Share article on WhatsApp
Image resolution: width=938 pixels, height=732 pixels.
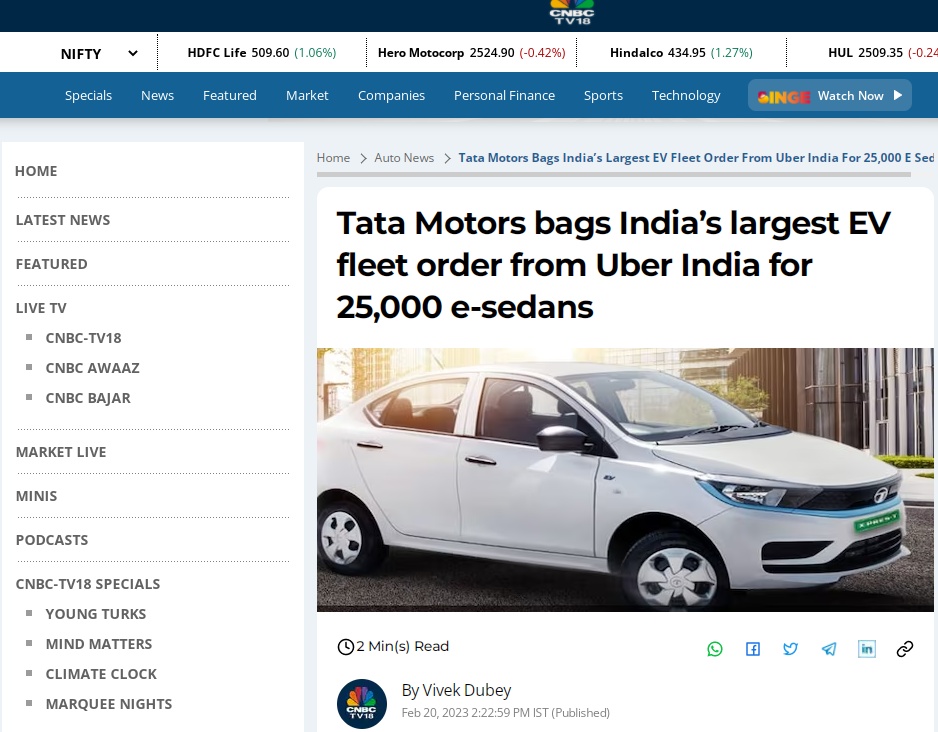pos(714,649)
